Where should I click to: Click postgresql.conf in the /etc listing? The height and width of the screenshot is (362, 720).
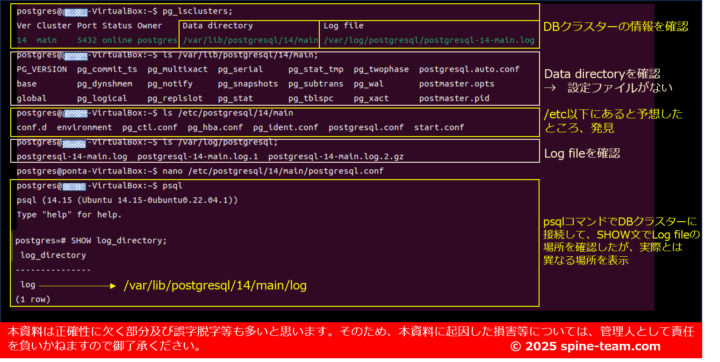click(366, 127)
